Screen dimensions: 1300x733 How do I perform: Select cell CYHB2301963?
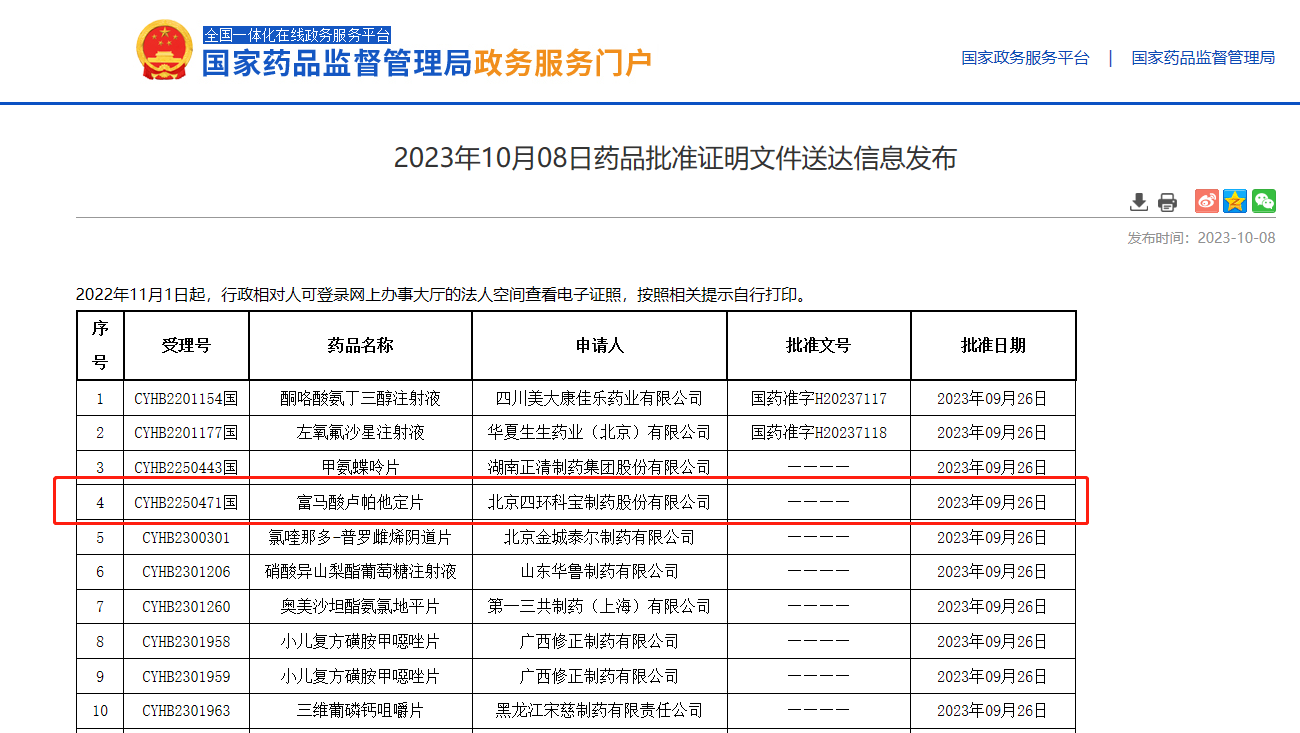pyautogui.click(x=186, y=711)
